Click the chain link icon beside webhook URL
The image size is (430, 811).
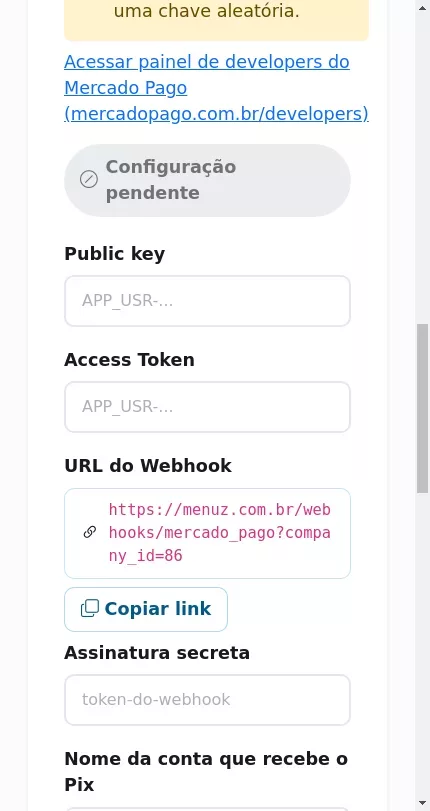(90, 532)
